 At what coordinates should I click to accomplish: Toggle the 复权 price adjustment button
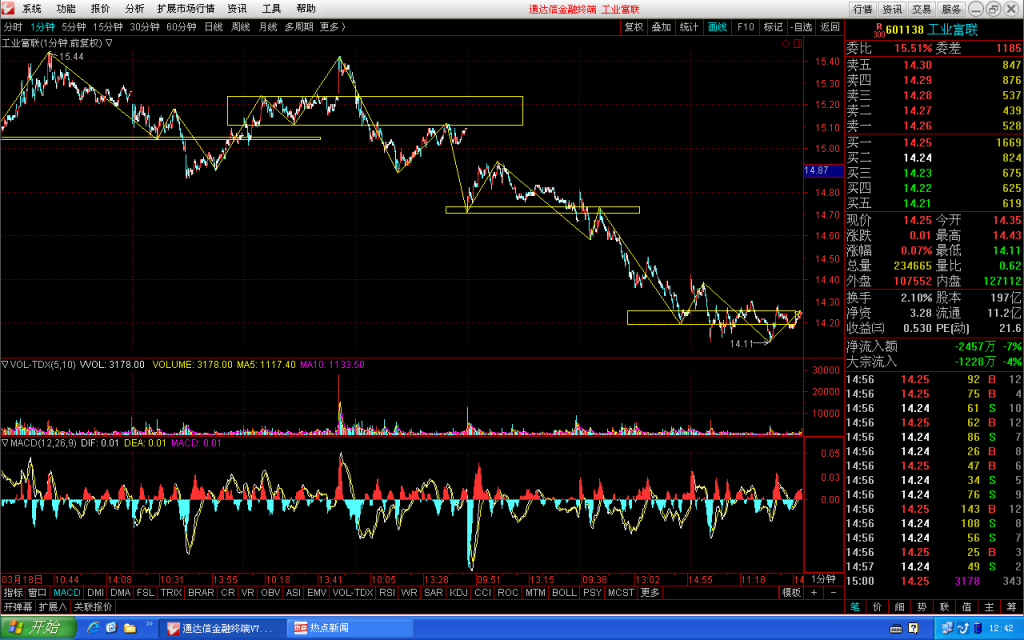pos(633,27)
